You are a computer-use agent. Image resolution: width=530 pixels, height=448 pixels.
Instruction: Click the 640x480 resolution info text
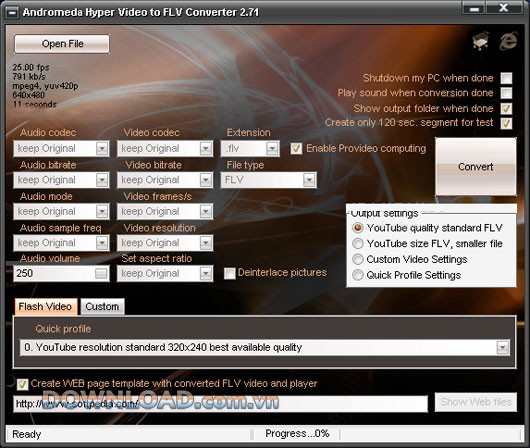[28, 95]
